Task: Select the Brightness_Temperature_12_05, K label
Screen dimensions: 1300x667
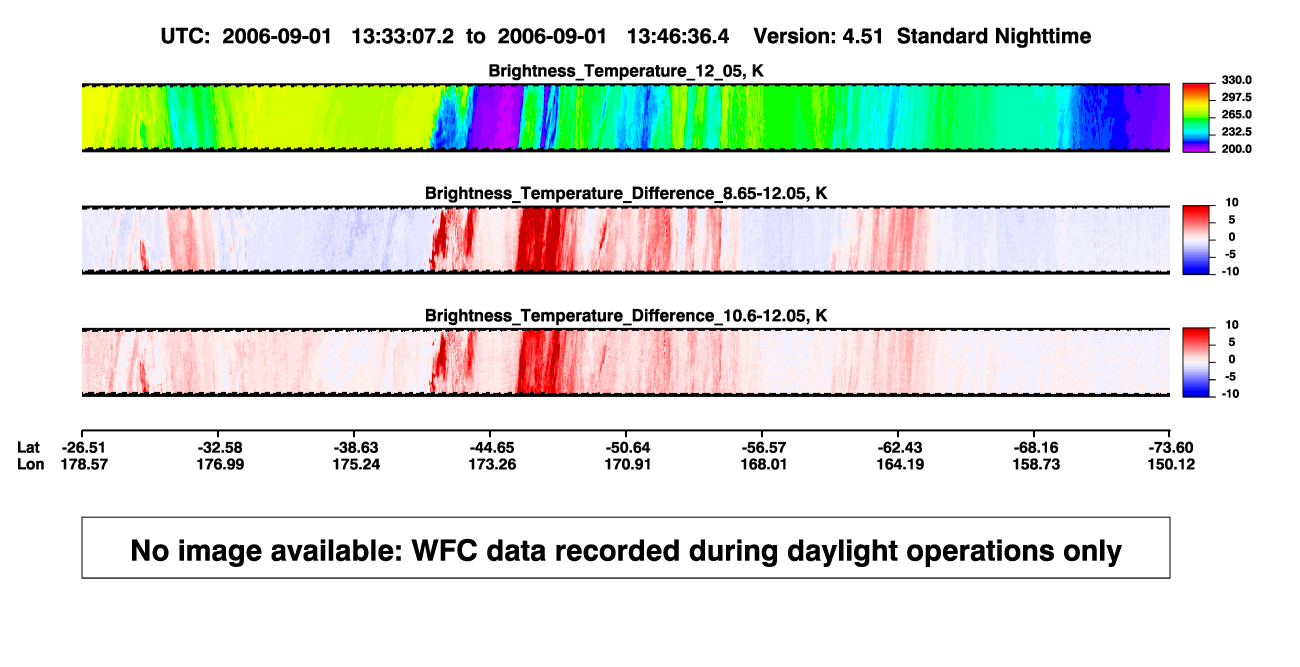Action: tap(626, 71)
